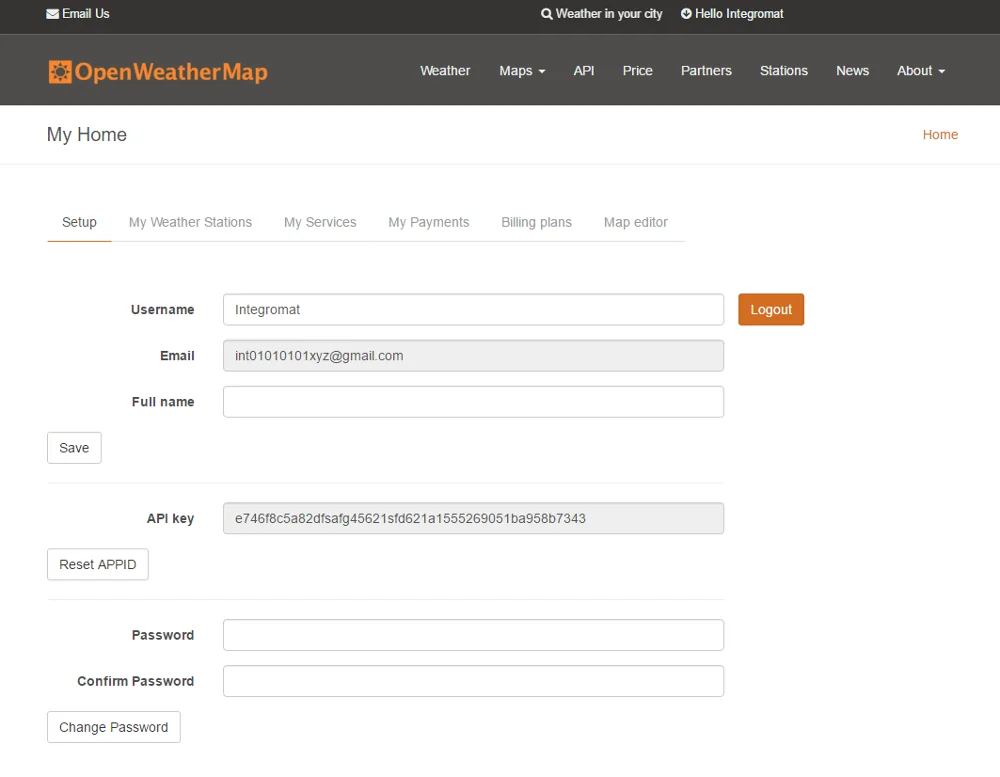Click the Hello Integromat greeting link

tap(732, 14)
